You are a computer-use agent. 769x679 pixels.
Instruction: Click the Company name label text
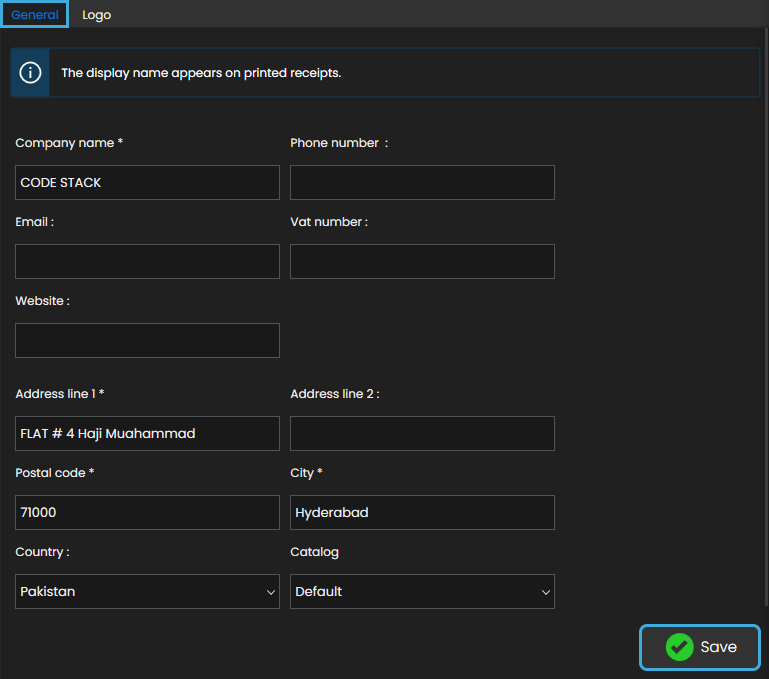click(x=68, y=143)
